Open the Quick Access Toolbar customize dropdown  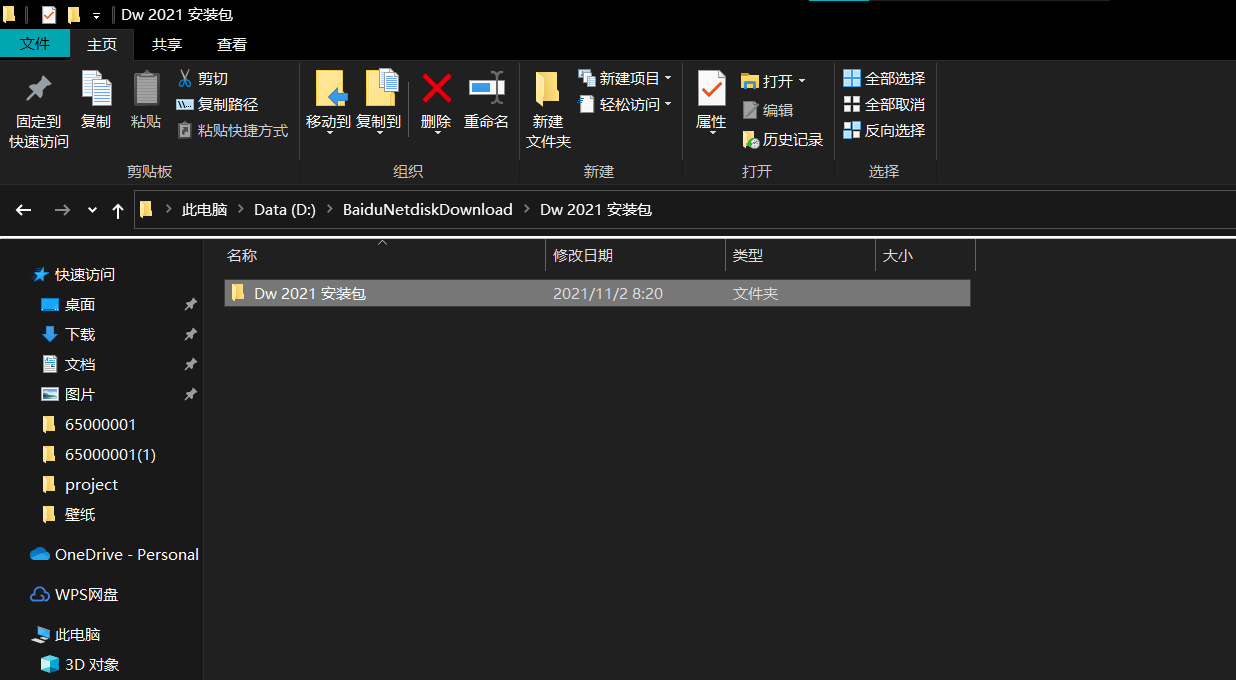96,16
